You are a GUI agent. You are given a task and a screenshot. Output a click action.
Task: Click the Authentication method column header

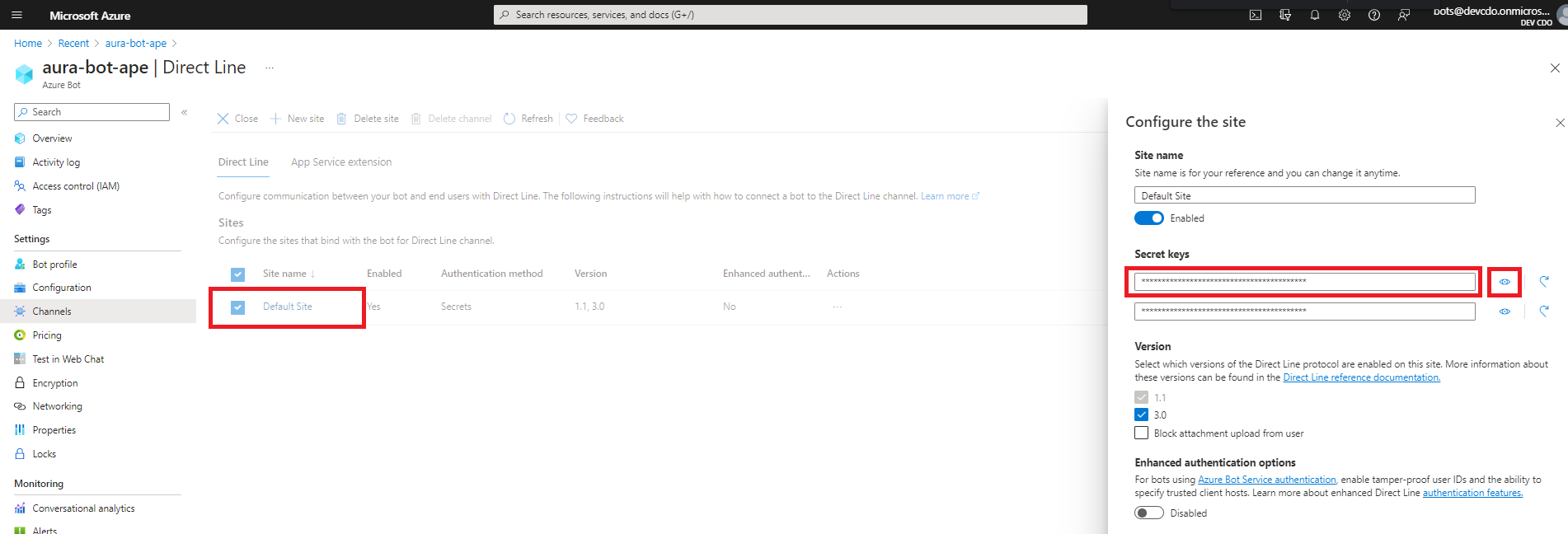click(492, 274)
